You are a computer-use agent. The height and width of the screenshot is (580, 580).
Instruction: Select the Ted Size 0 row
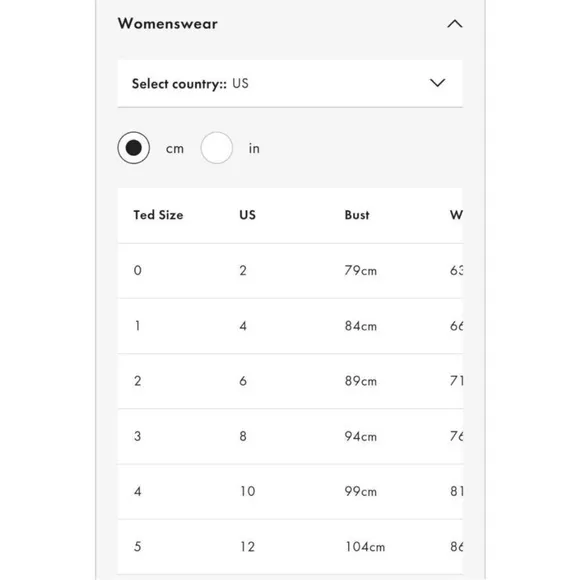point(290,271)
